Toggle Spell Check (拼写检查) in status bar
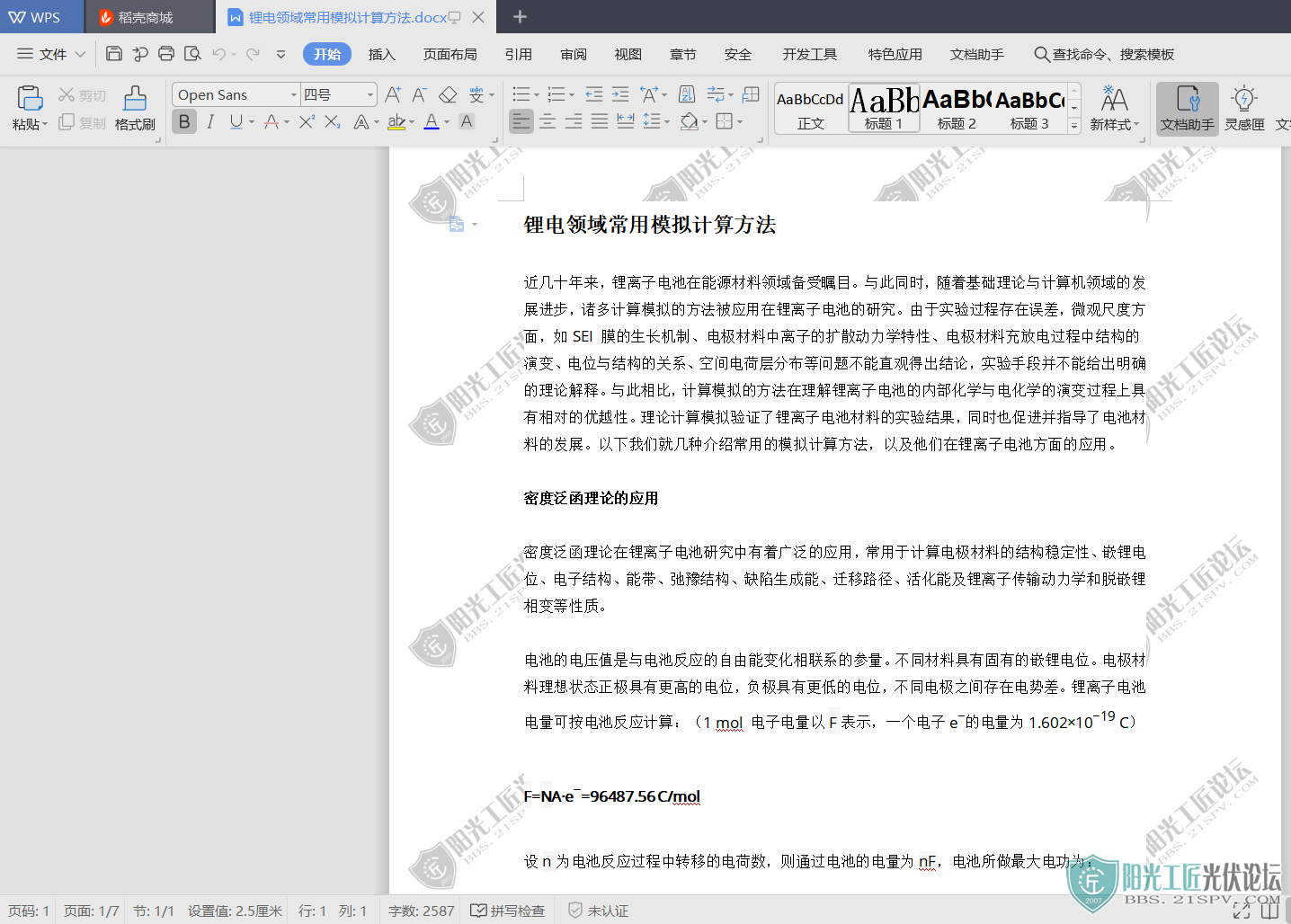 (508, 911)
